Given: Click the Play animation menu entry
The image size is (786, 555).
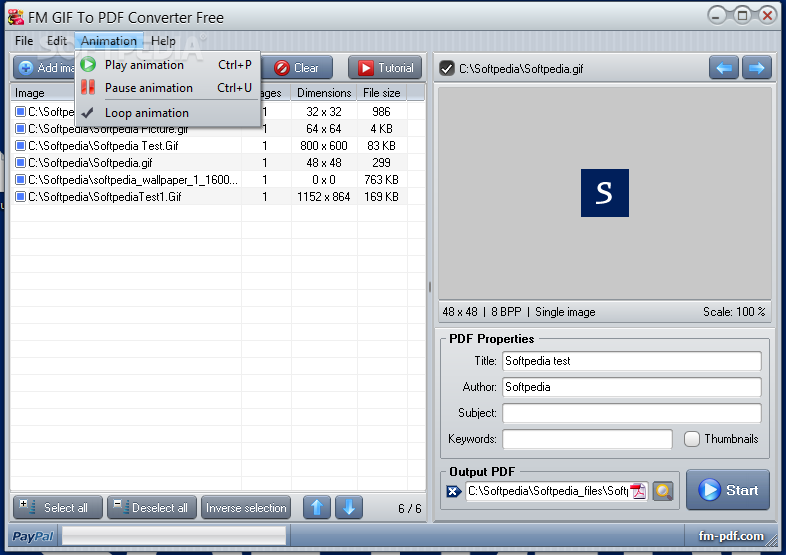Looking at the screenshot, I should point(167,65).
